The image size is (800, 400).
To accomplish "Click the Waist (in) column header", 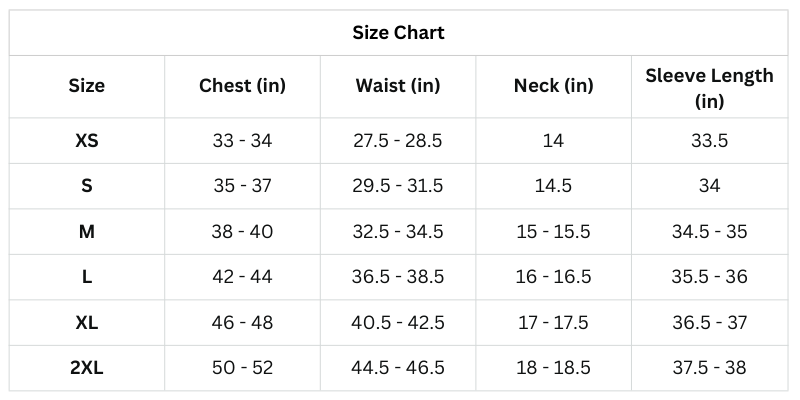I will click(398, 86).
